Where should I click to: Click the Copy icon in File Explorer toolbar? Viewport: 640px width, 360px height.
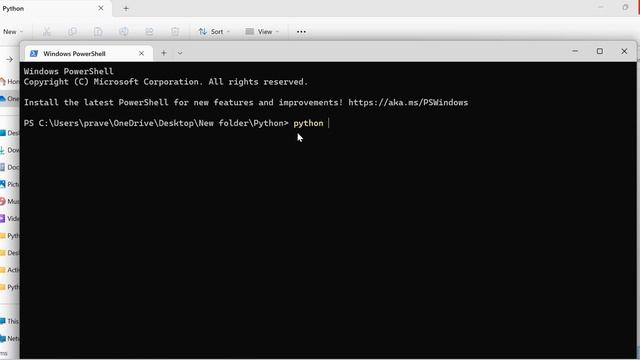(72, 31)
